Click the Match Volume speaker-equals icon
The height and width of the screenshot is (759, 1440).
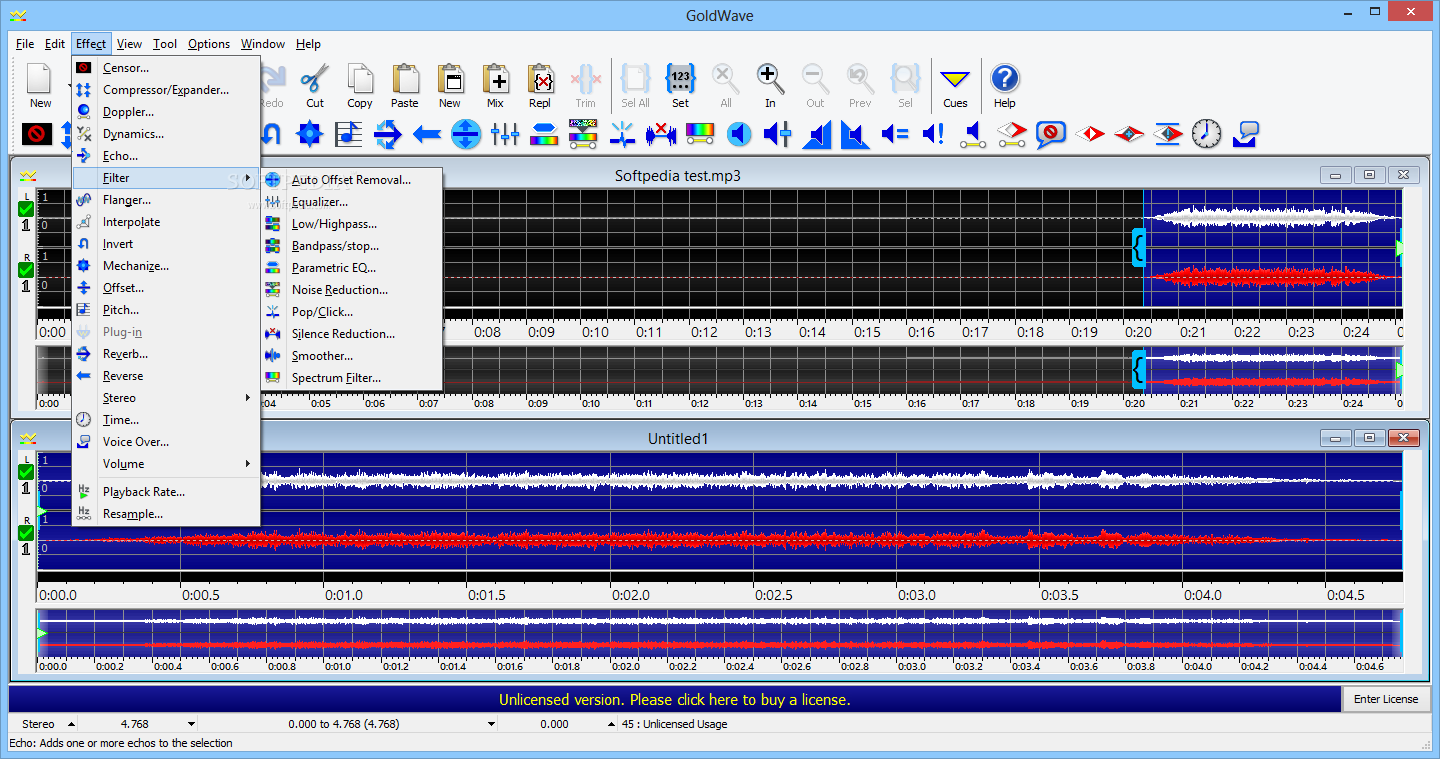pos(895,133)
